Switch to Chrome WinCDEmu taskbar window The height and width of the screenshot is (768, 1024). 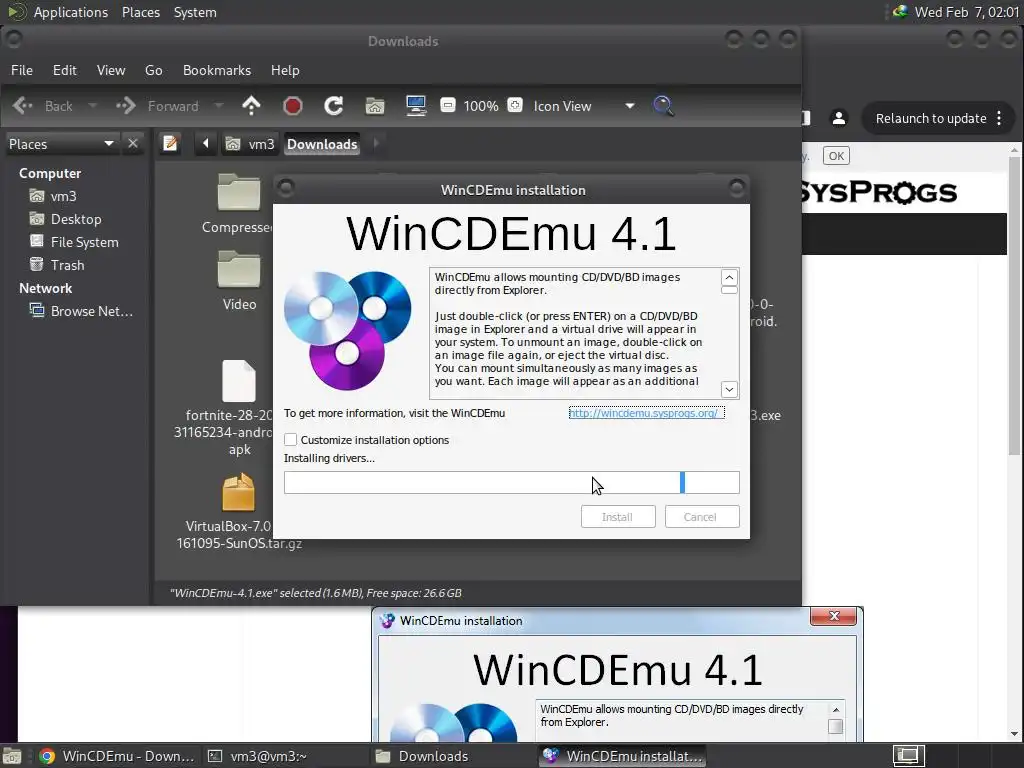coord(116,756)
